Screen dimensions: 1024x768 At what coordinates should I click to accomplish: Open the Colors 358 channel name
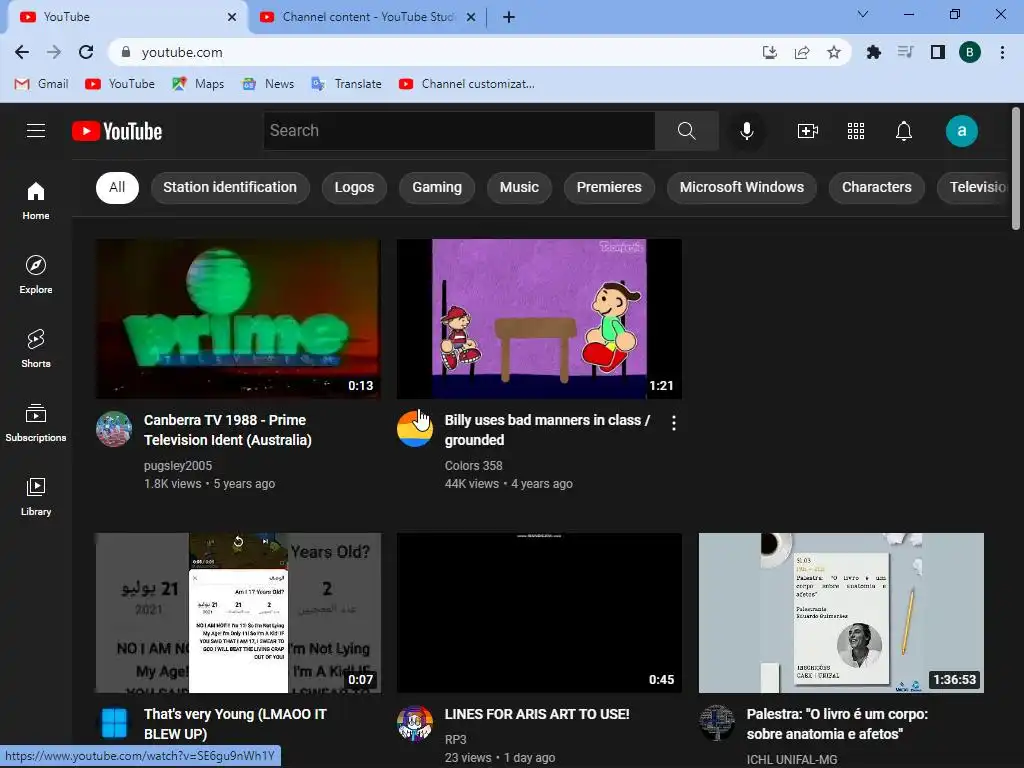click(x=473, y=466)
